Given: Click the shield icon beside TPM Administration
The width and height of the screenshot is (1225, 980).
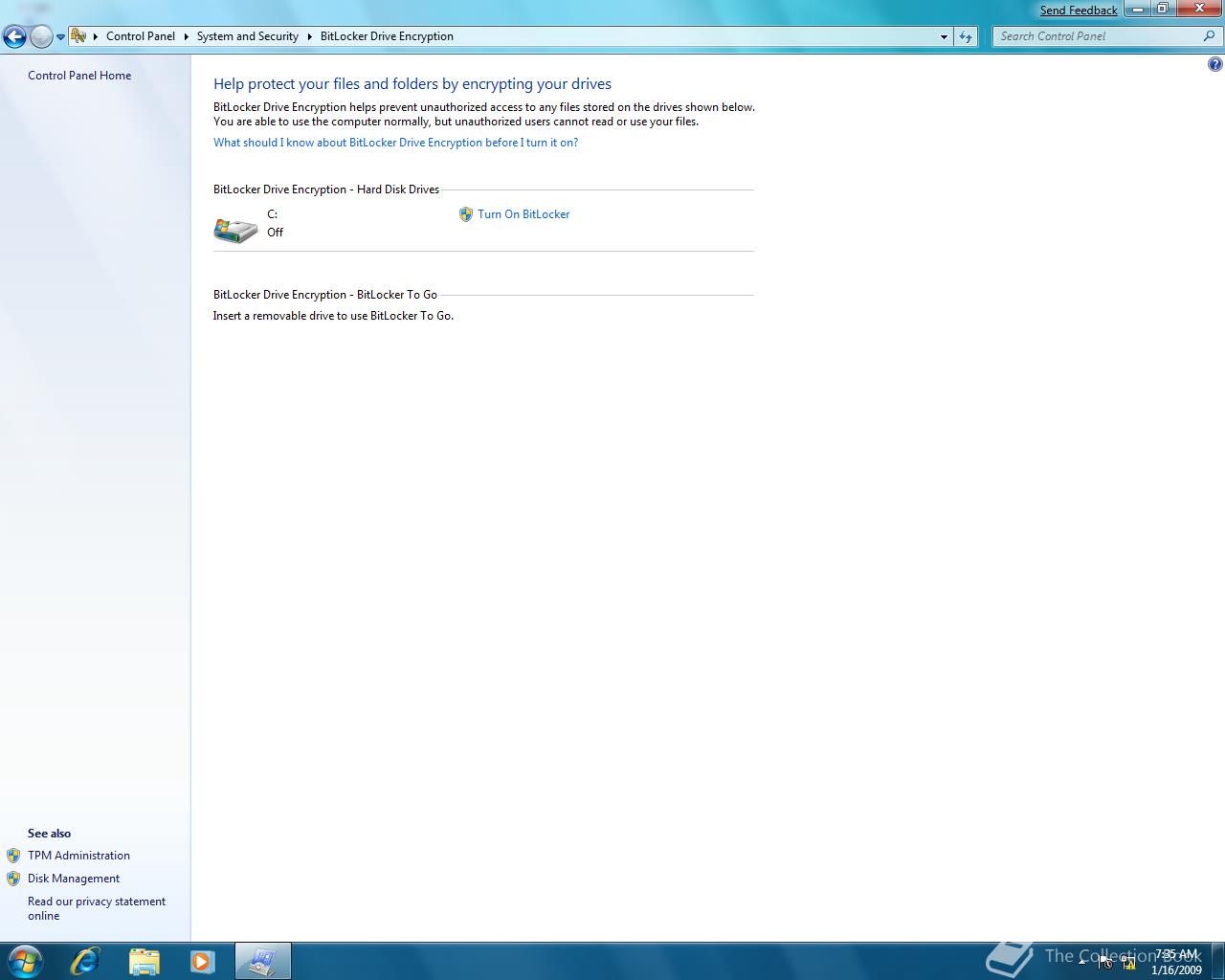Looking at the screenshot, I should click(13, 856).
